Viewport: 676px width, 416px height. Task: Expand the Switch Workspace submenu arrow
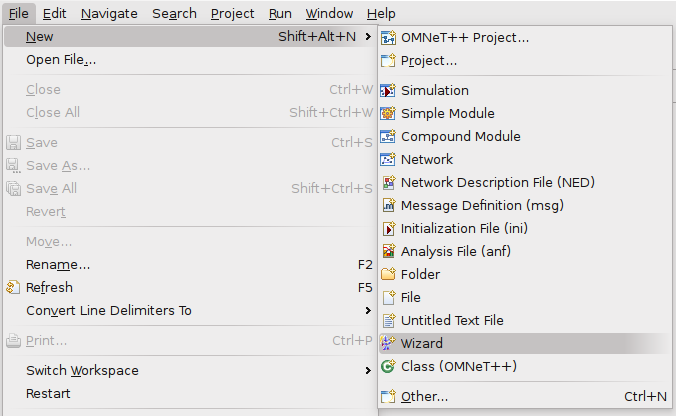point(368,371)
